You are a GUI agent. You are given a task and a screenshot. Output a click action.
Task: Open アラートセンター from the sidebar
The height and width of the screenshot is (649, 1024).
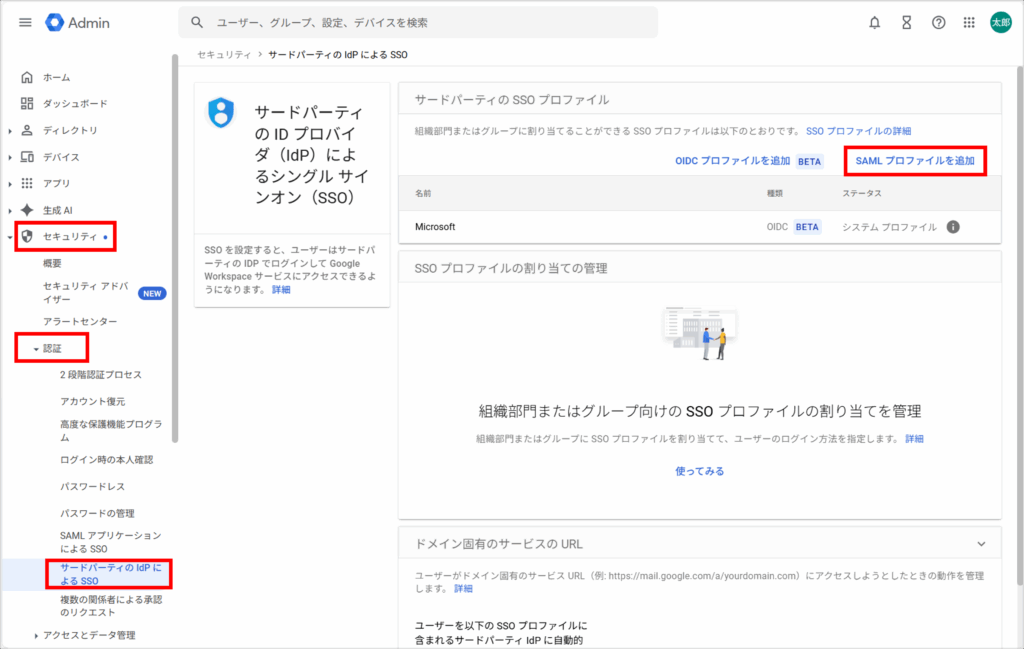click(x=80, y=321)
